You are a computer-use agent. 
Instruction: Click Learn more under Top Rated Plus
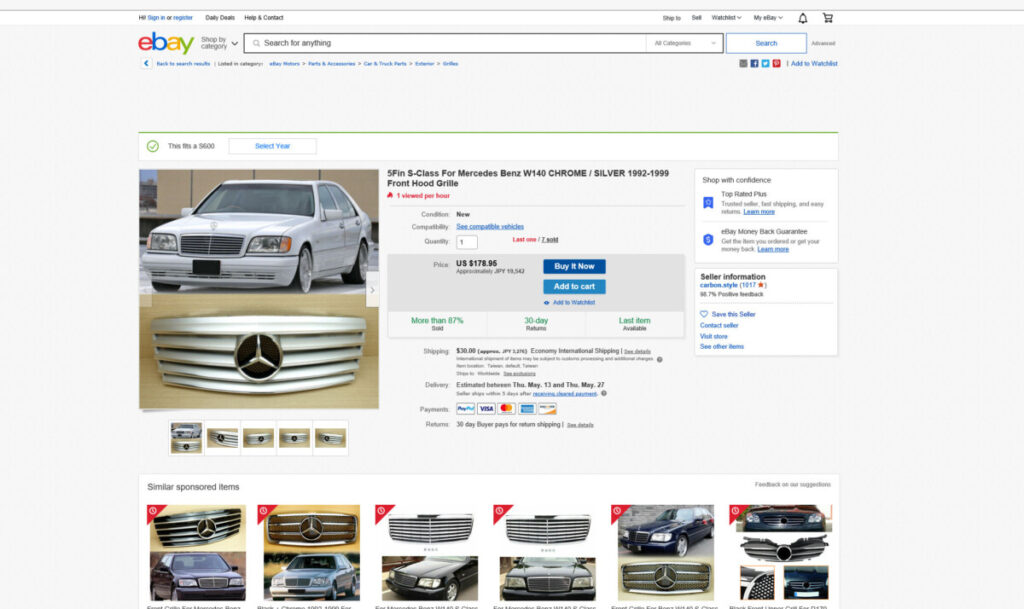point(759,211)
